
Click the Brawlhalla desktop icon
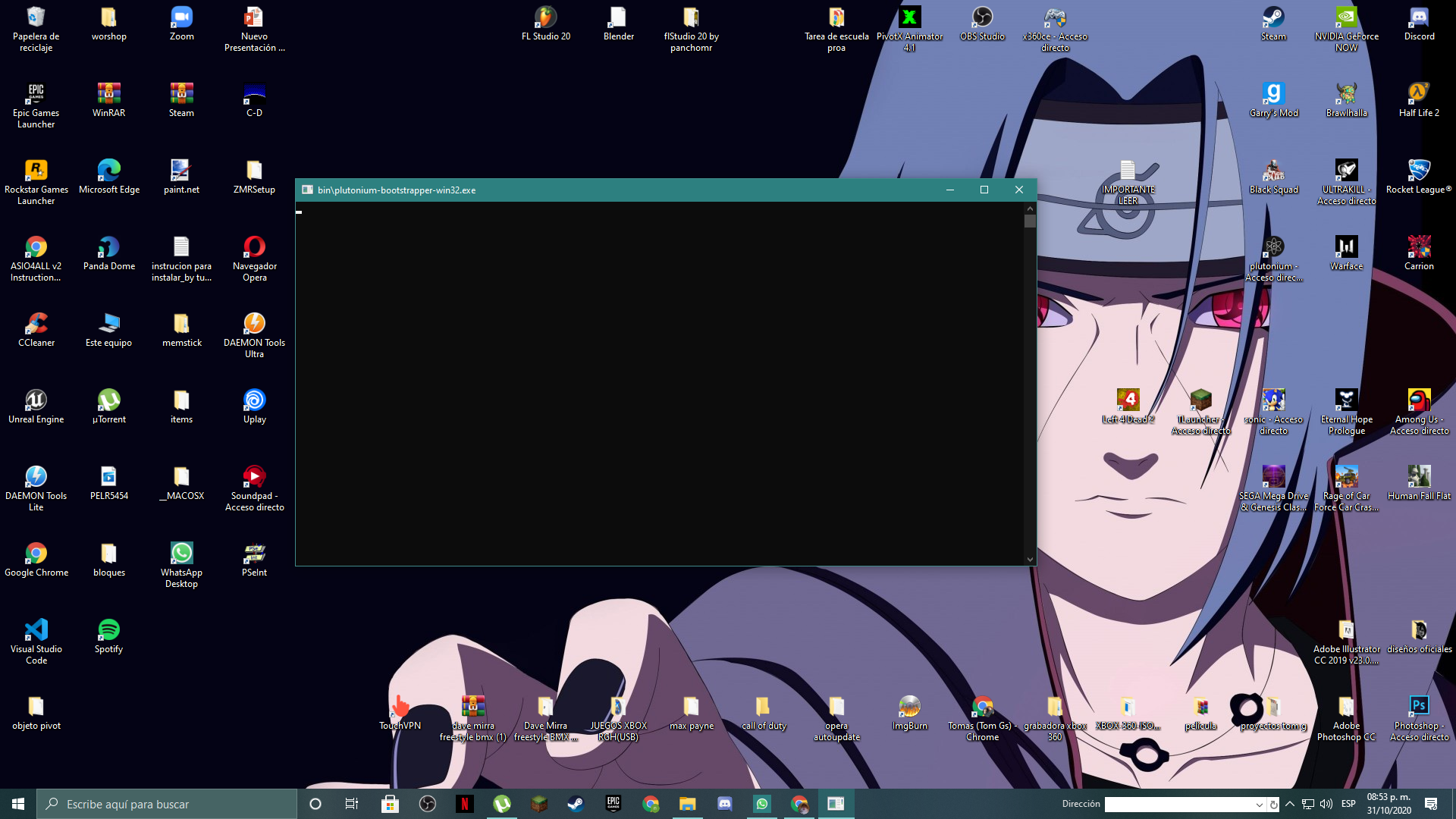point(1346,99)
